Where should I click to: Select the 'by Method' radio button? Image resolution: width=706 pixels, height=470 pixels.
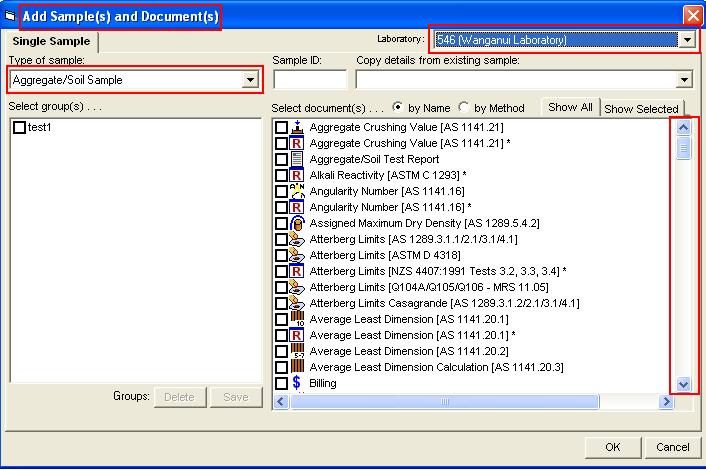(463, 107)
